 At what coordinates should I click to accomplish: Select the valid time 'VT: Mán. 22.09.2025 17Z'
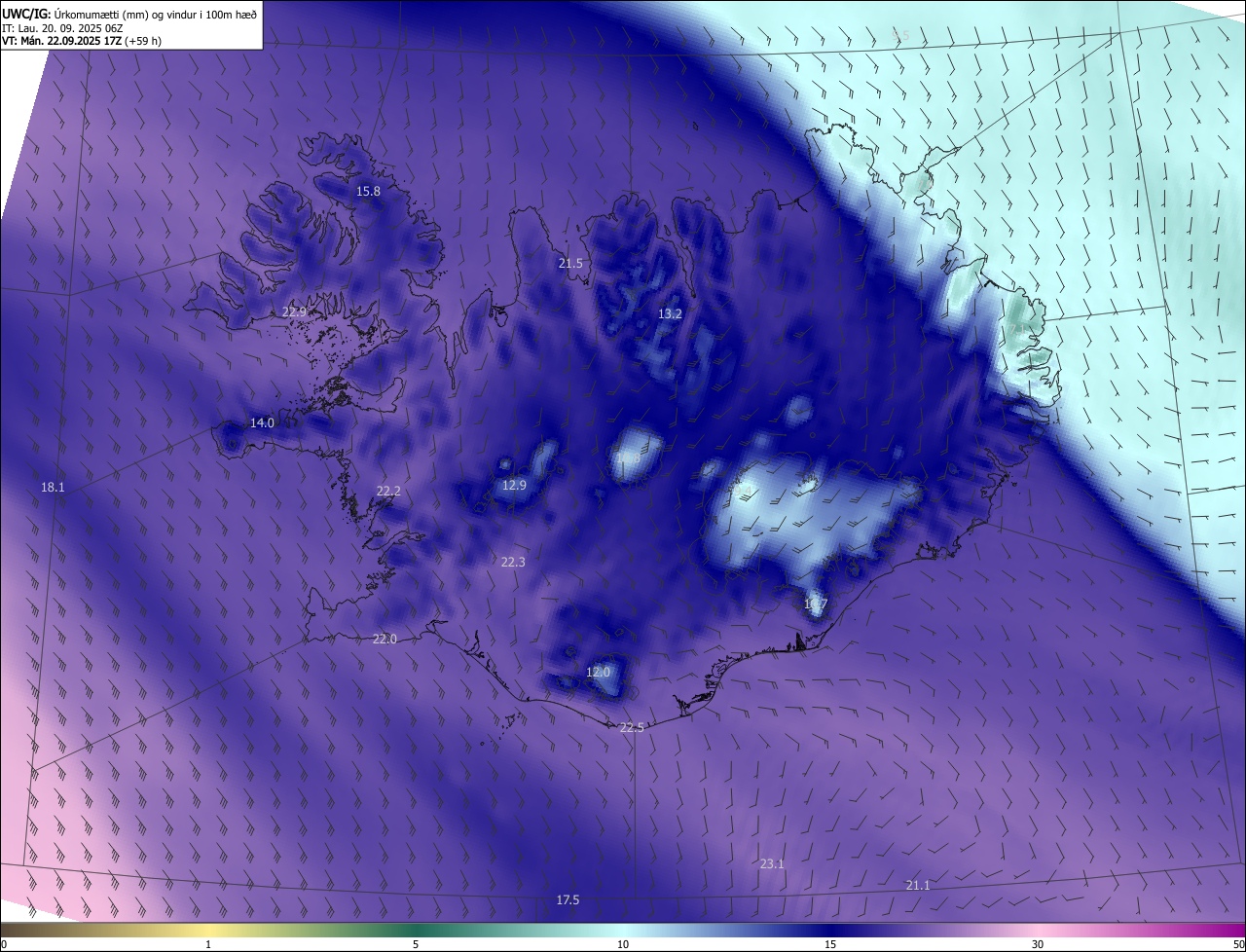tap(62, 41)
